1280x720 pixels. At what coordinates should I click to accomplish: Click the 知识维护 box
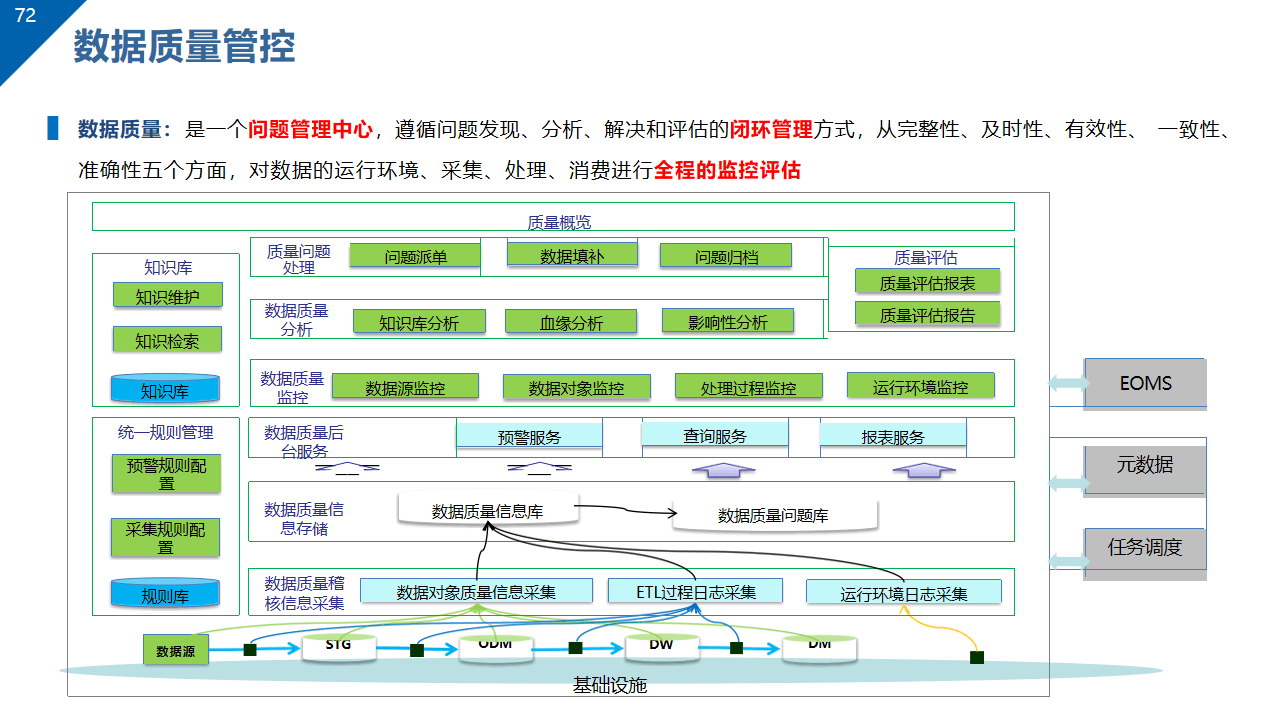(167, 296)
